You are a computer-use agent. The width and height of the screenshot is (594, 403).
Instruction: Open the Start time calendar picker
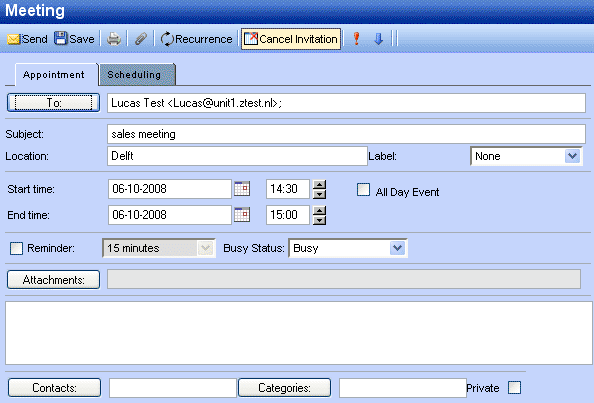(x=242, y=189)
